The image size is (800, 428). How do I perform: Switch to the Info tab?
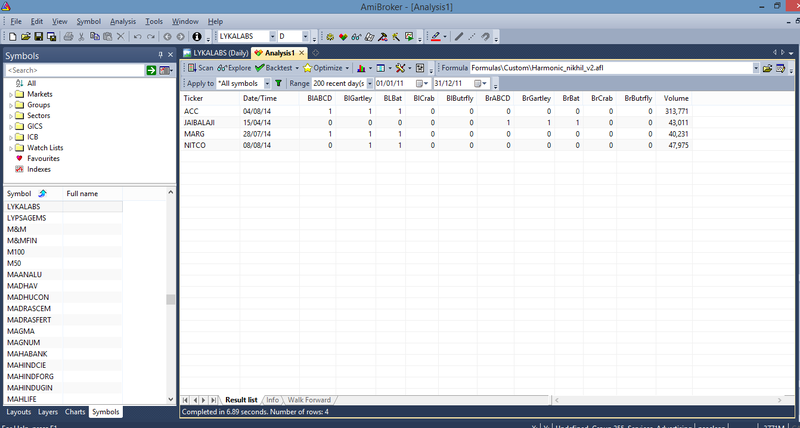click(272, 400)
